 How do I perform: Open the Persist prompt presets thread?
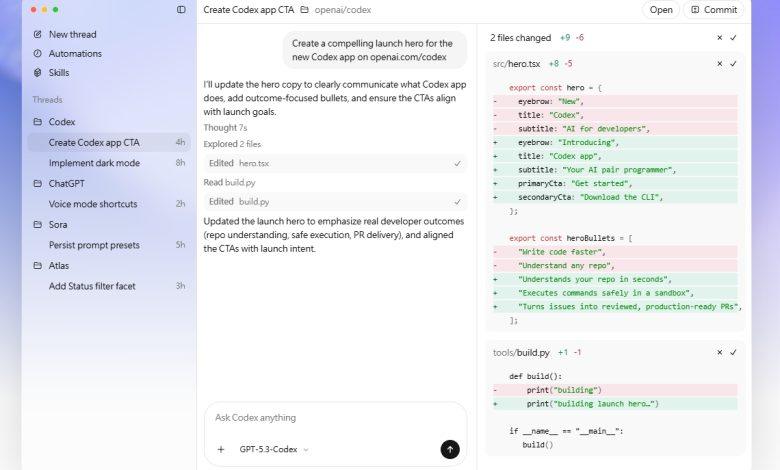click(x=96, y=245)
